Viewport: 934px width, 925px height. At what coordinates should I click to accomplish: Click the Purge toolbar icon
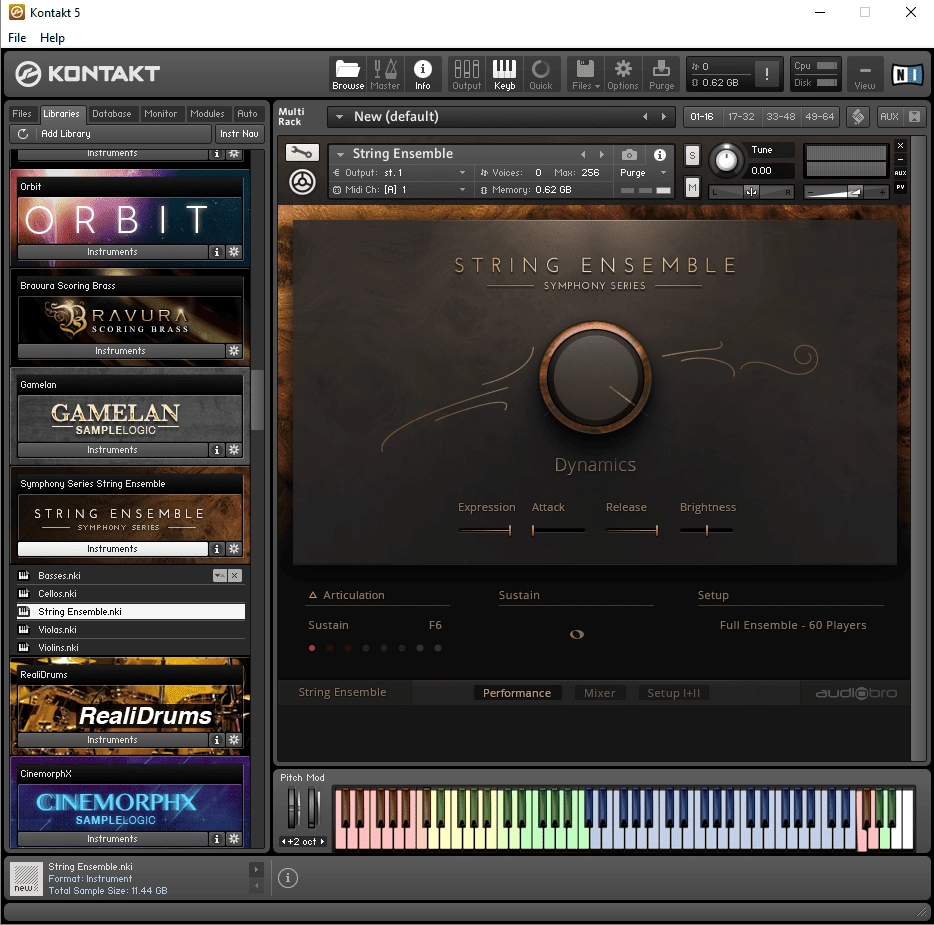tap(661, 74)
